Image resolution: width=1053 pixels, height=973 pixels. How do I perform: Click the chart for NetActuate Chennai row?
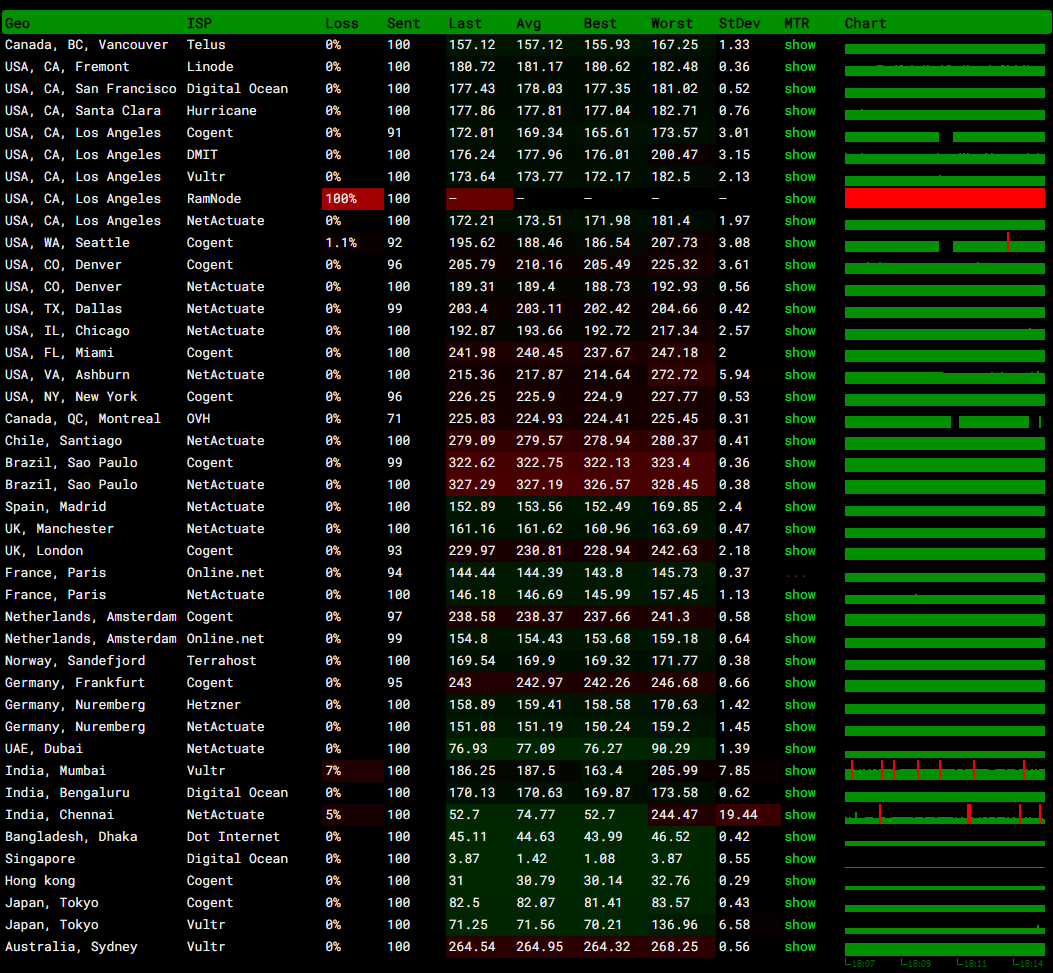point(944,814)
